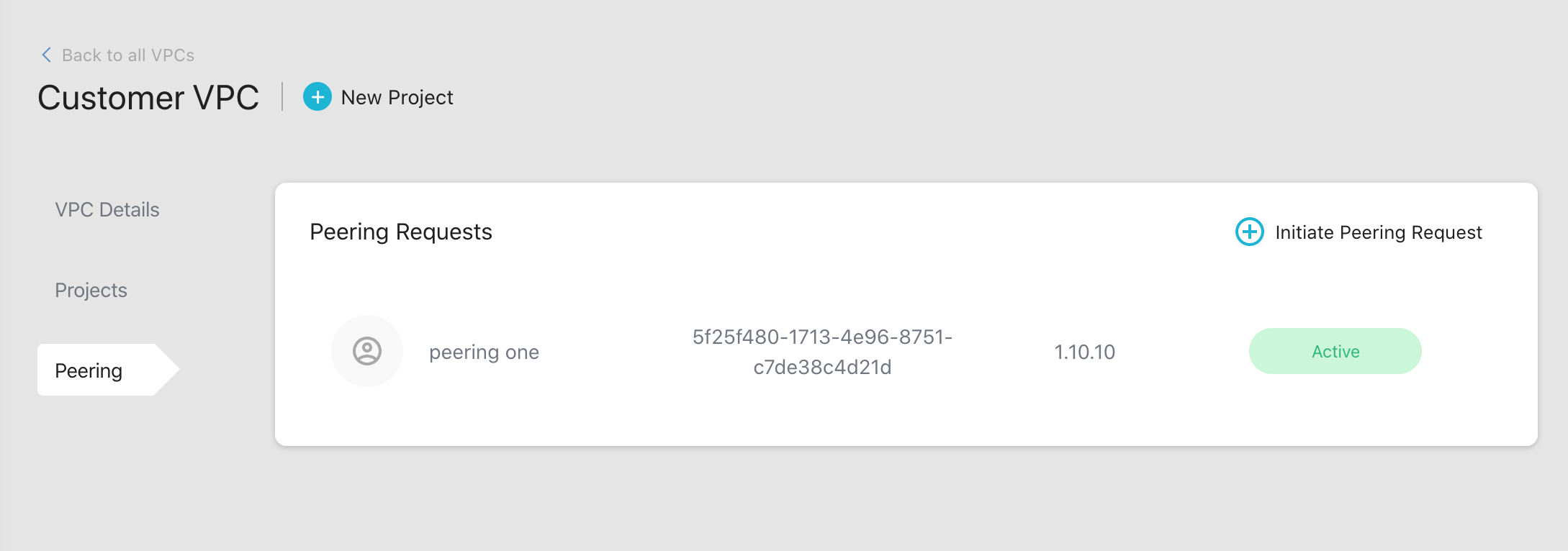Toggle the Active status badge for peering one
The width and height of the screenshot is (1568, 551).
pos(1334,351)
